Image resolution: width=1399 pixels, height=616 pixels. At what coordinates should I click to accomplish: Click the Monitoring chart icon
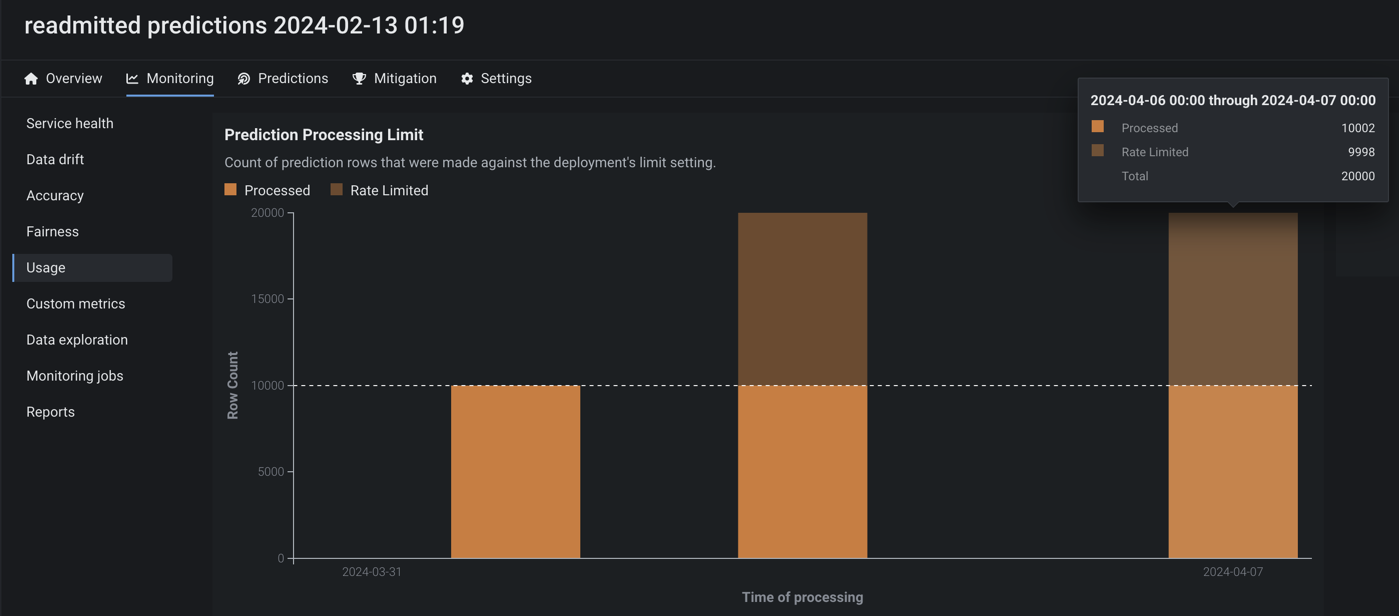tap(132, 79)
